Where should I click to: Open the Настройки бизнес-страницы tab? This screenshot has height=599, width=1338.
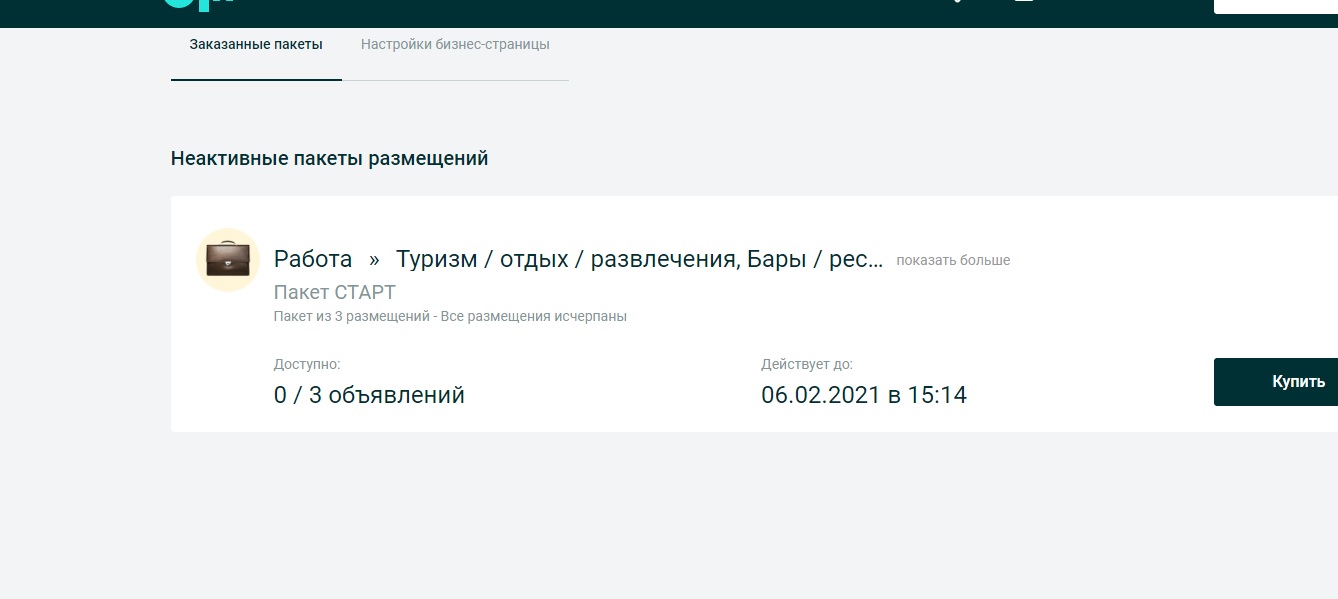455,45
